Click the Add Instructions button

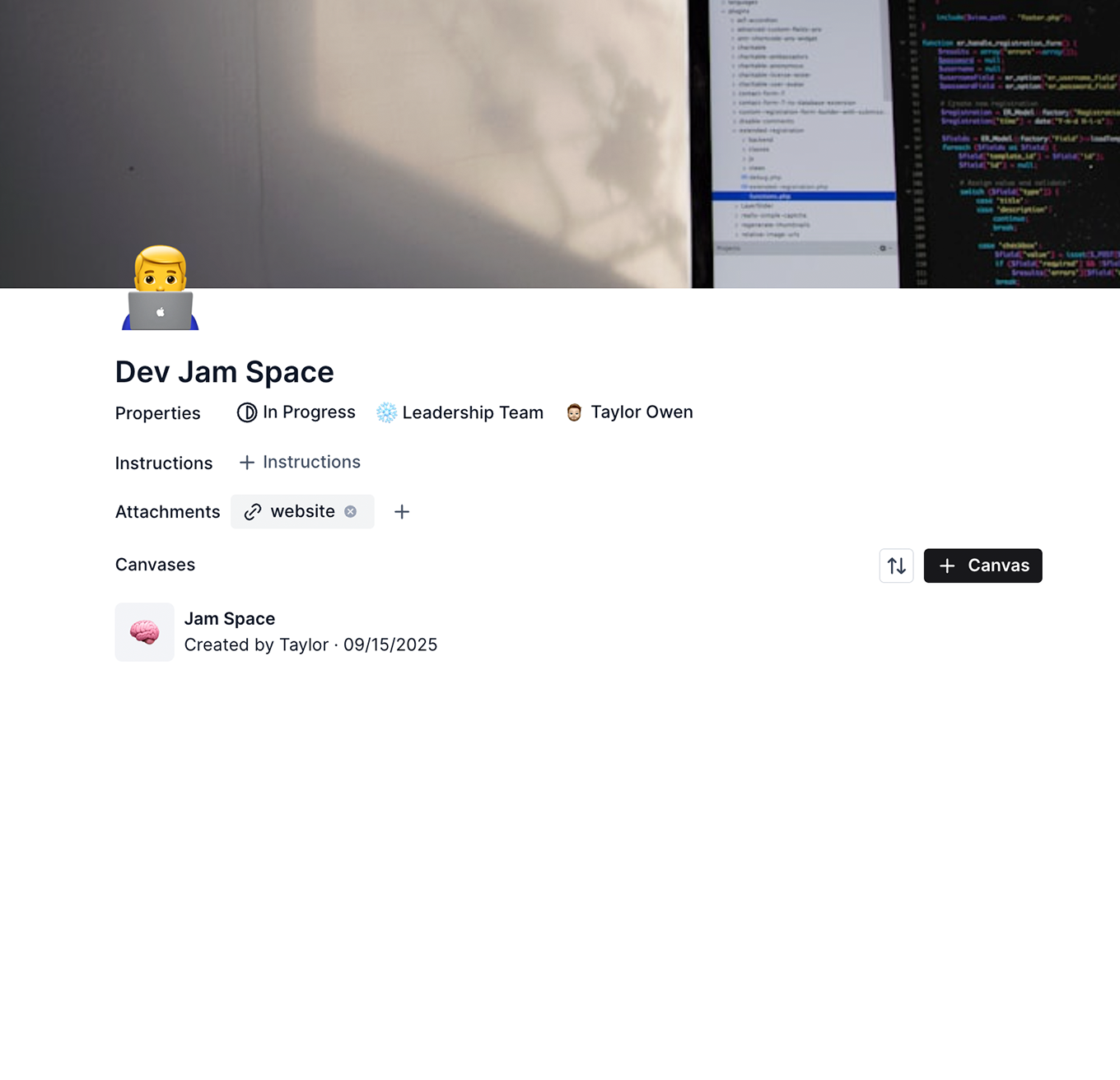pos(299,462)
